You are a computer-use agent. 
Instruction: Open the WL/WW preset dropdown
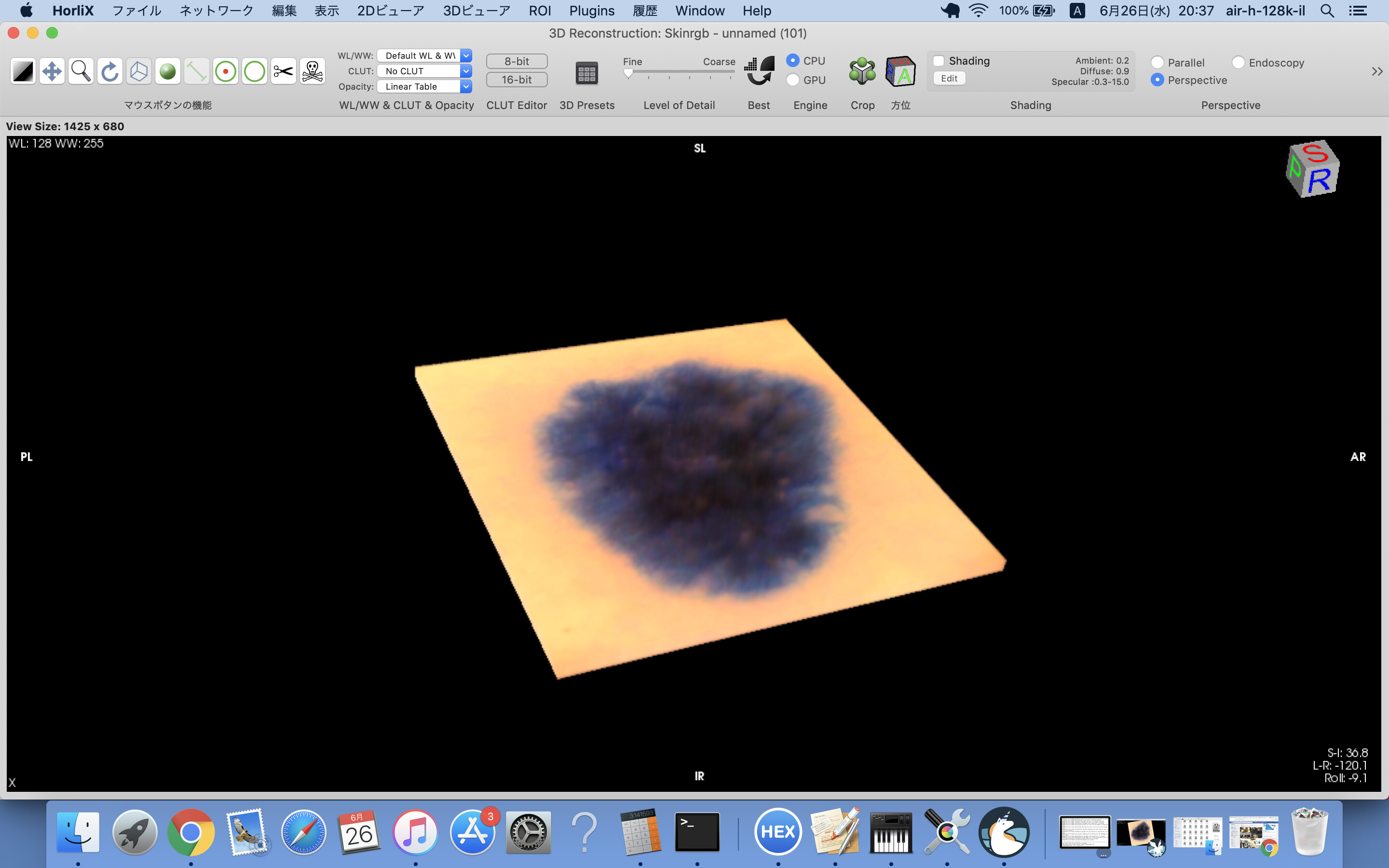424,55
